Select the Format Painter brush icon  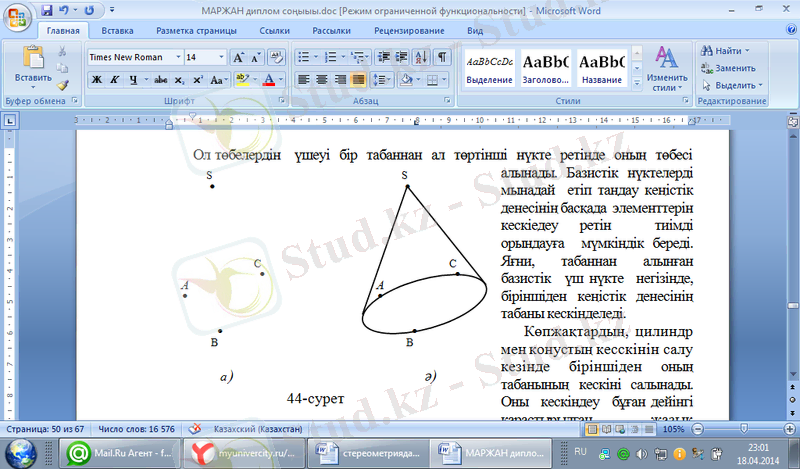(x=63, y=86)
